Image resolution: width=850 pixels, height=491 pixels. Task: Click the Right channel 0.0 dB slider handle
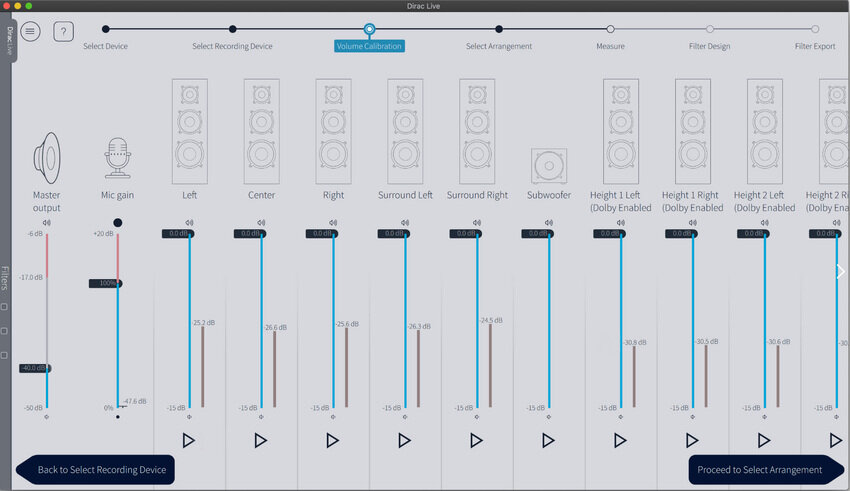[322, 234]
